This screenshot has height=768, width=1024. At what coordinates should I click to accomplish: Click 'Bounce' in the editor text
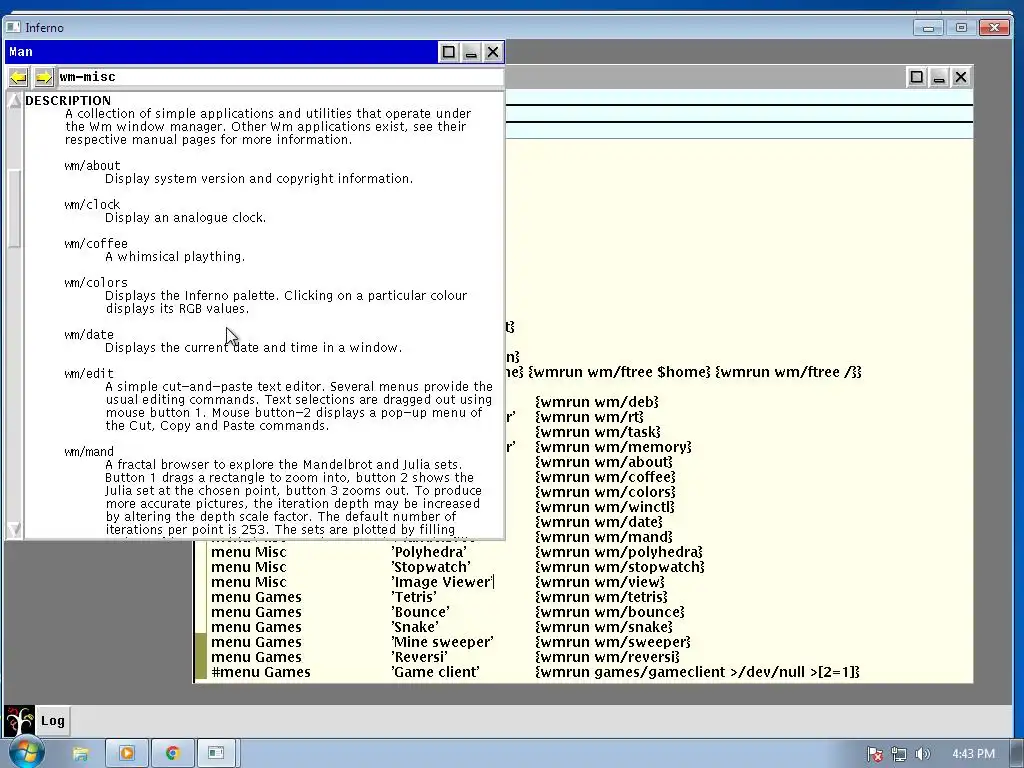[x=420, y=613]
